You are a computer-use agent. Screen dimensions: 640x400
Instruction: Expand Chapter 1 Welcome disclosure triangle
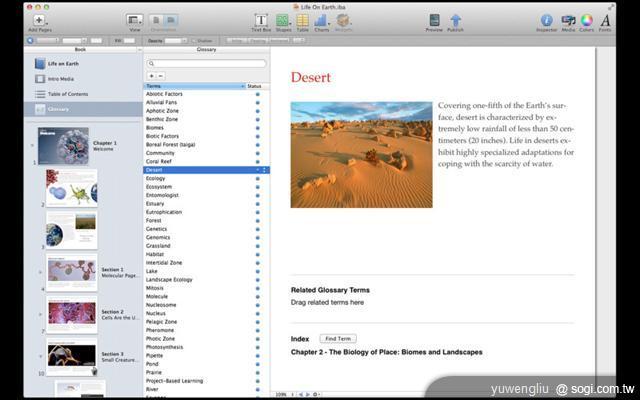pos(33,145)
